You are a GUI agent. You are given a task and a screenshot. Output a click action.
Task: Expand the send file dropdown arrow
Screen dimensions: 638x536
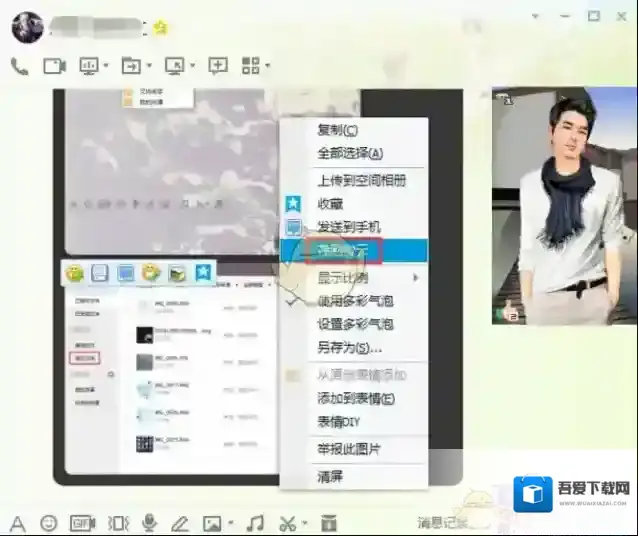(149, 65)
